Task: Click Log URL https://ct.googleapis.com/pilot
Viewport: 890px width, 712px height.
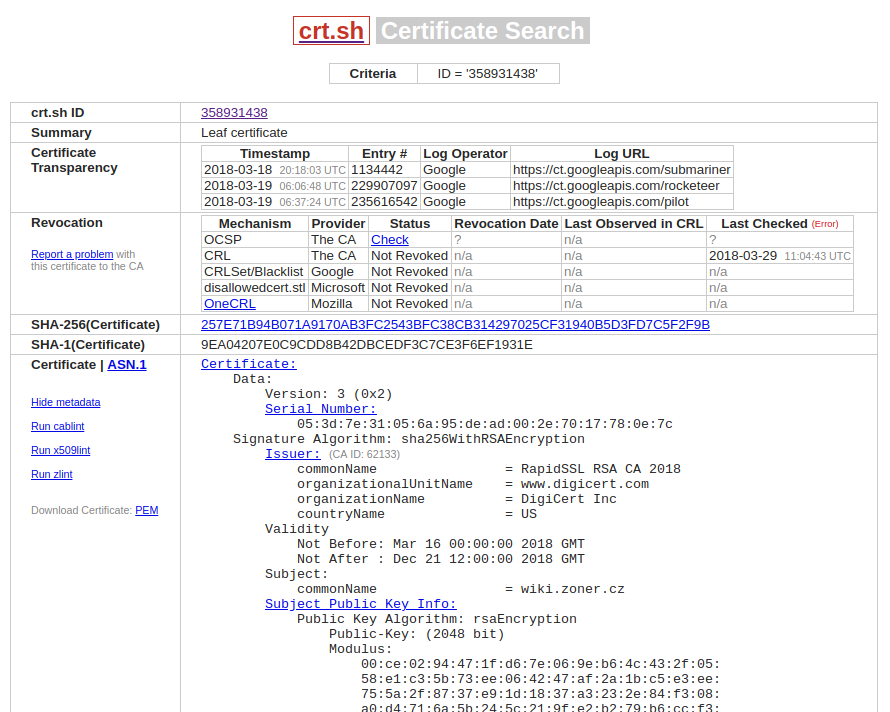Action: (x=601, y=202)
